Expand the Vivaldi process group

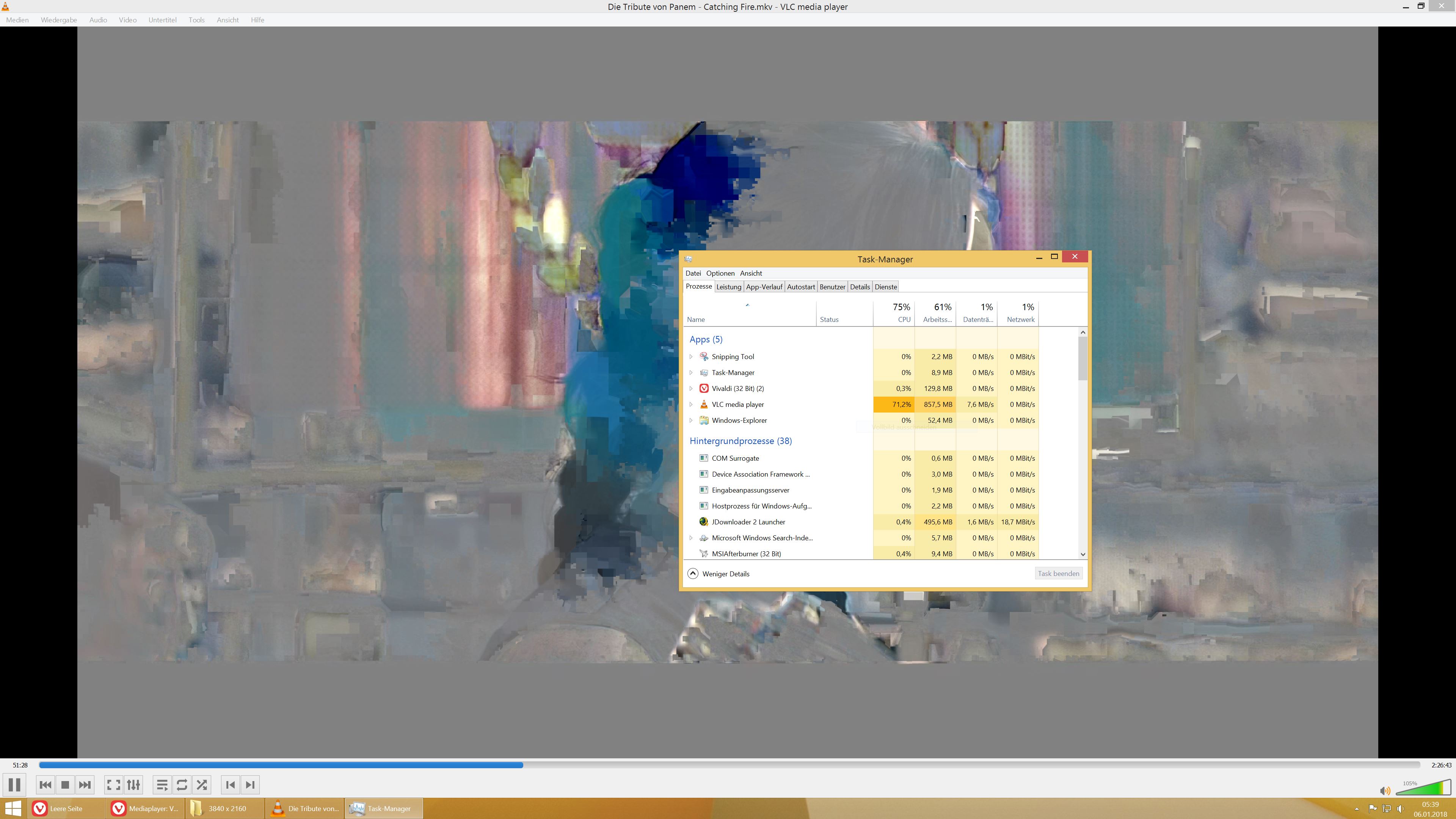[x=691, y=389]
